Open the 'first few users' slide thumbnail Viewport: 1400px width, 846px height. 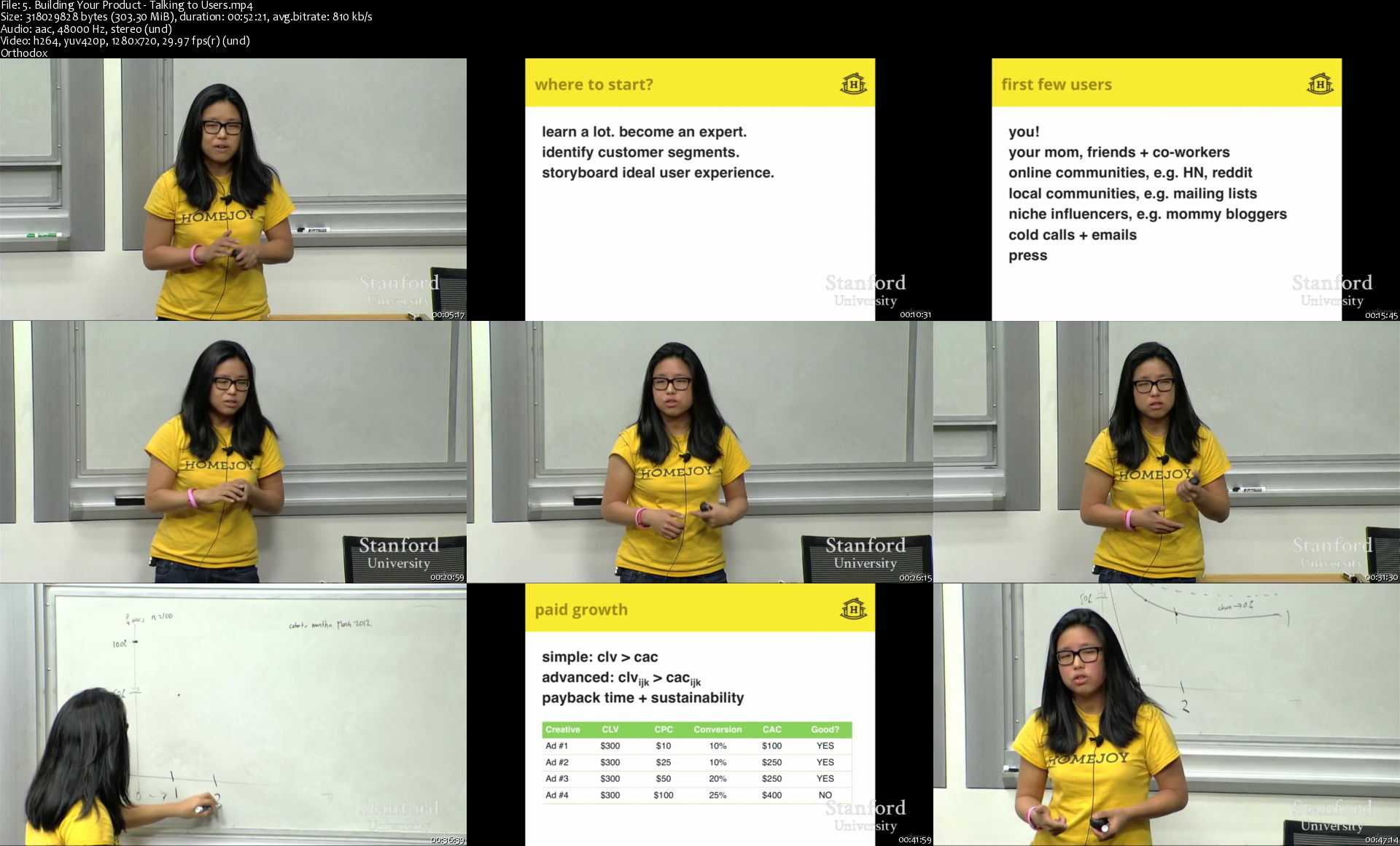[x=1167, y=190]
